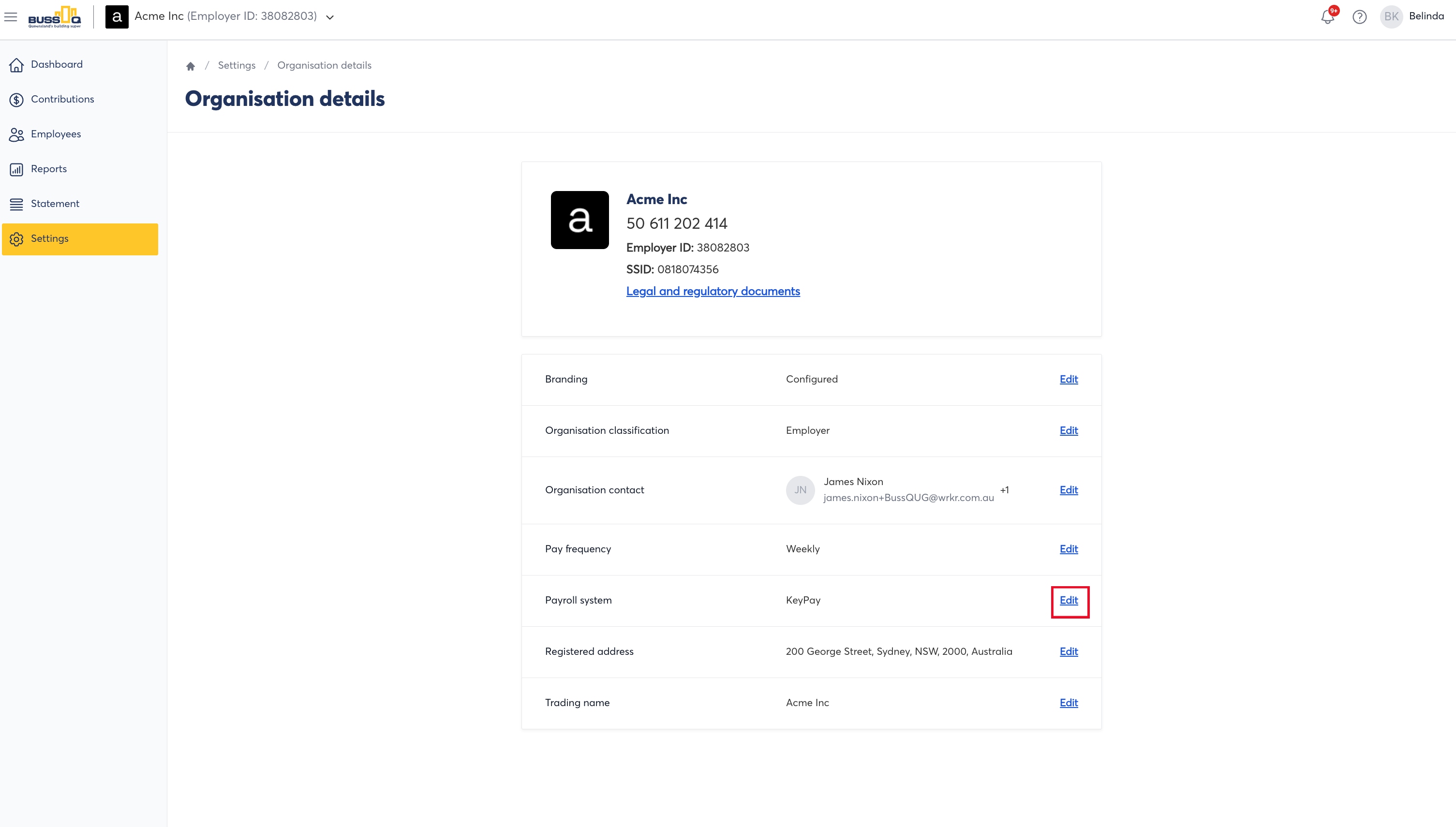Open Legal and regulatory documents link

point(713,291)
